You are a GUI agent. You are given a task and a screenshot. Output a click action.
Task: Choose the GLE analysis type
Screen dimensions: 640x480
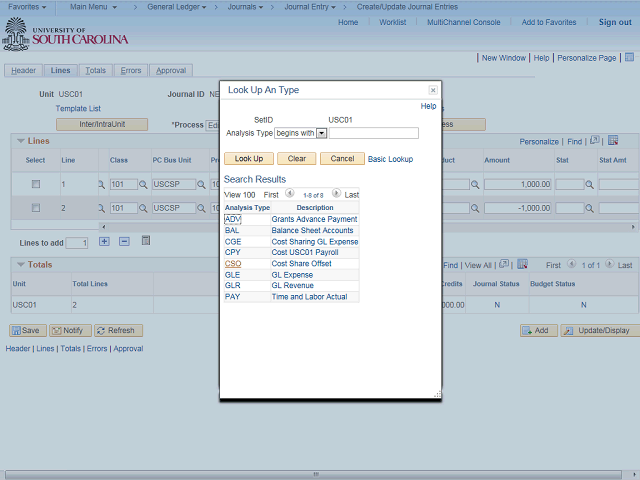click(x=232, y=275)
